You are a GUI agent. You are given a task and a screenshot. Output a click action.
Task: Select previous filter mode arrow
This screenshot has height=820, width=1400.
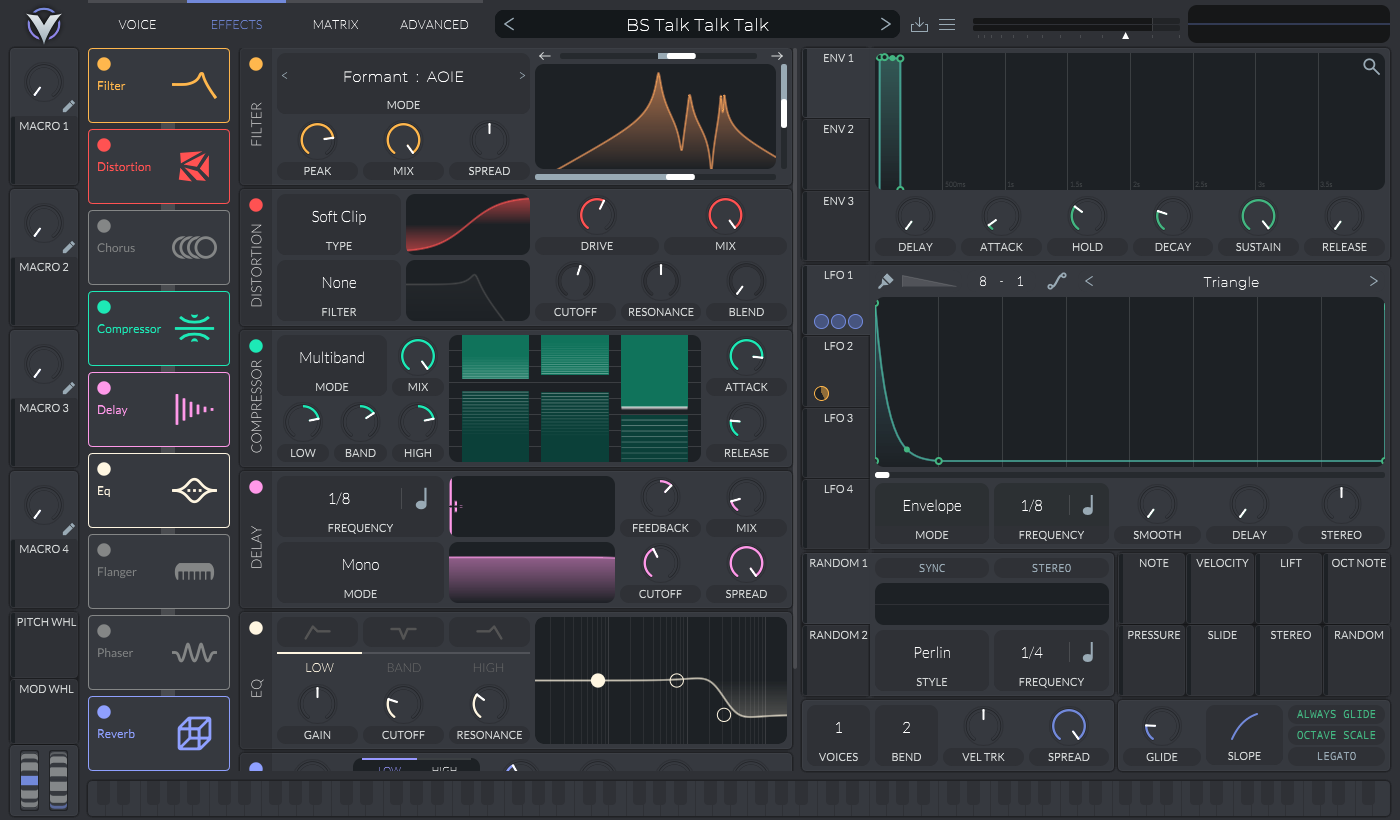pos(284,76)
